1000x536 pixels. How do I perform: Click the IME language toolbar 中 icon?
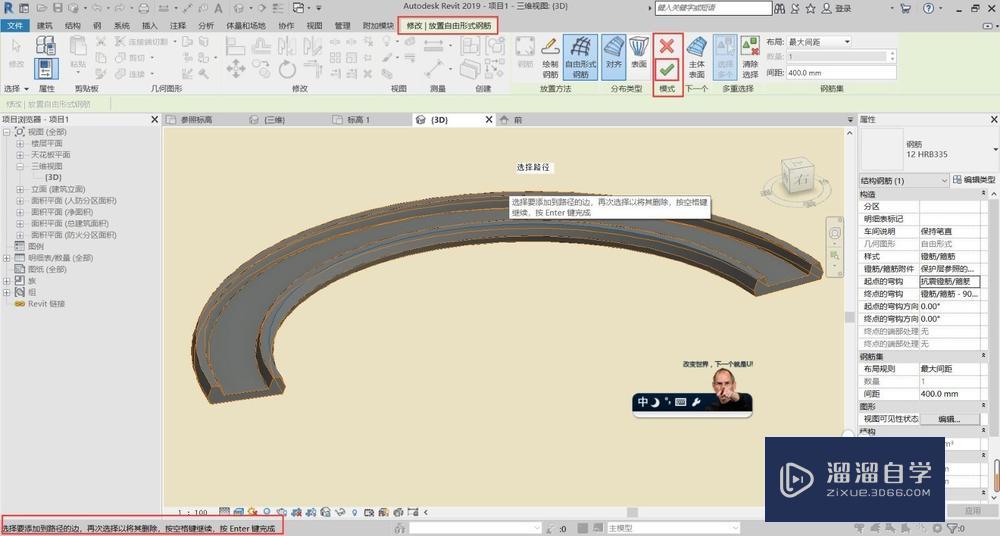(x=643, y=401)
